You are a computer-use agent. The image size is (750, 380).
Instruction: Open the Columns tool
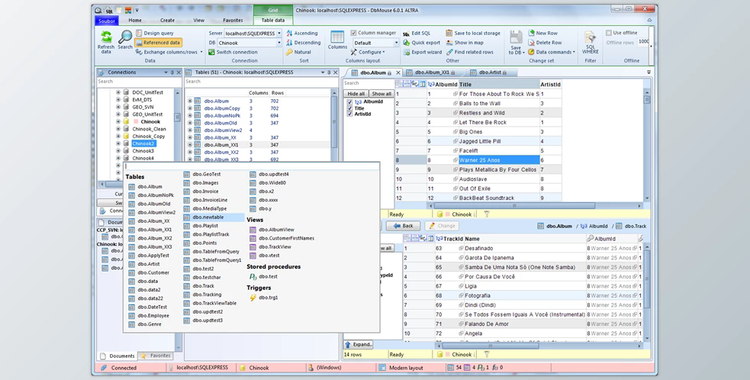(x=337, y=40)
